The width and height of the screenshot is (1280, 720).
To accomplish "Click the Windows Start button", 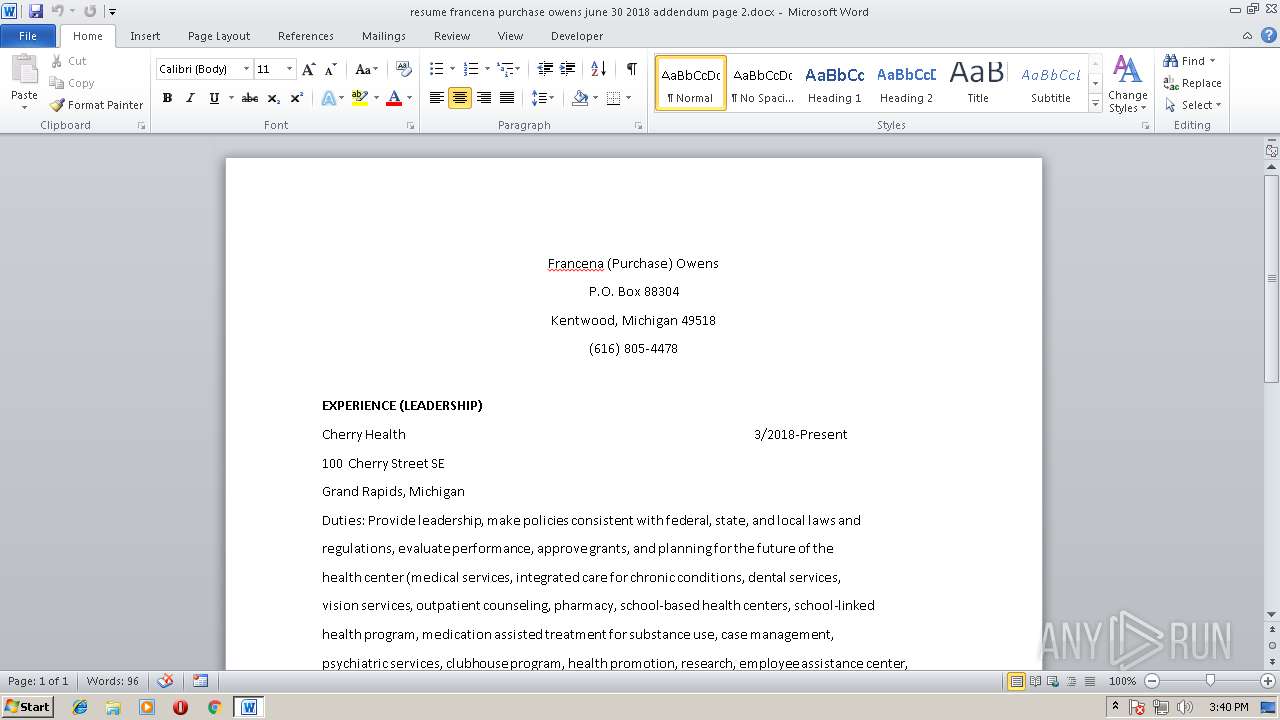I will tap(27, 707).
